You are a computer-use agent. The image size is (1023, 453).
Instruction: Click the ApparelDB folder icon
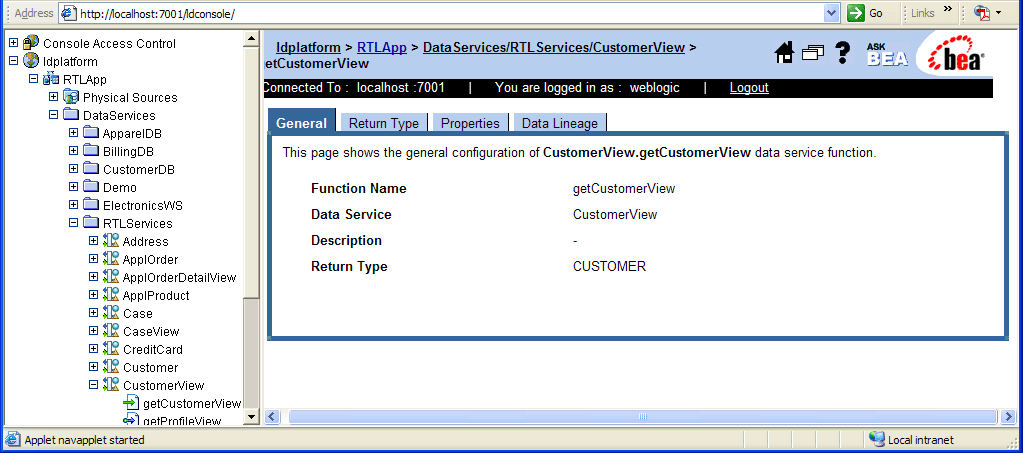(x=91, y=133)
